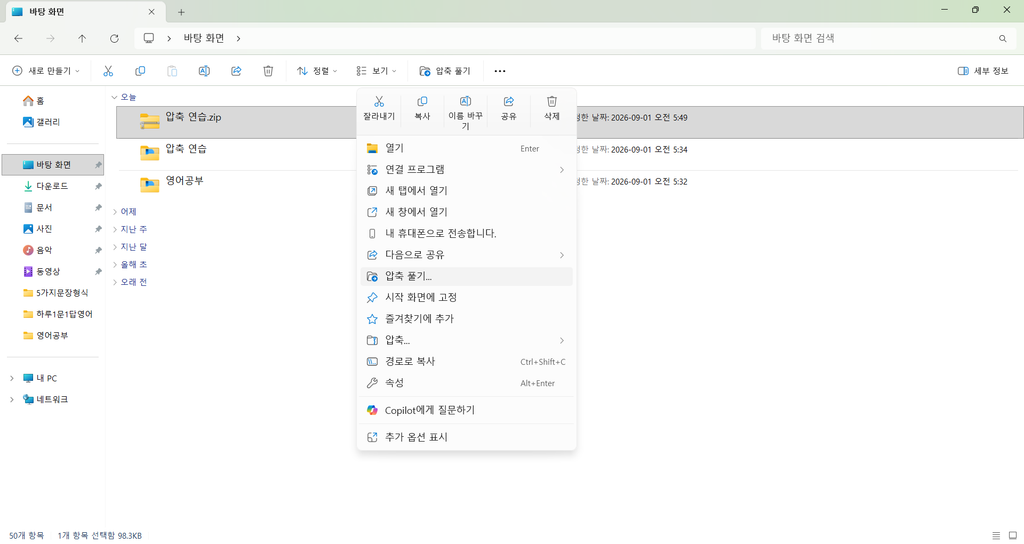Open a new tab with plus button
Viewport: 1024px width, 544px height.
tap(182, 12)
